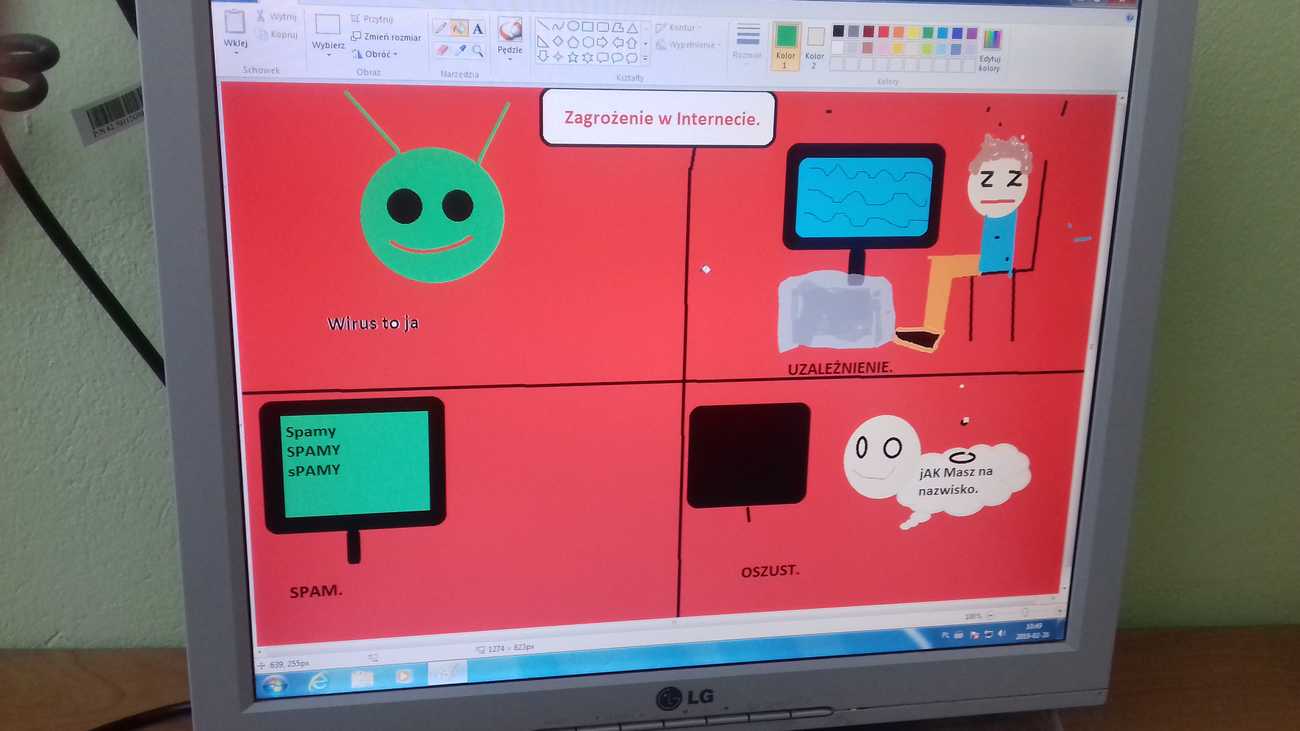This screenshot has height=731, width=1300.
Task: Select the Text tool A
Action: 477,28
